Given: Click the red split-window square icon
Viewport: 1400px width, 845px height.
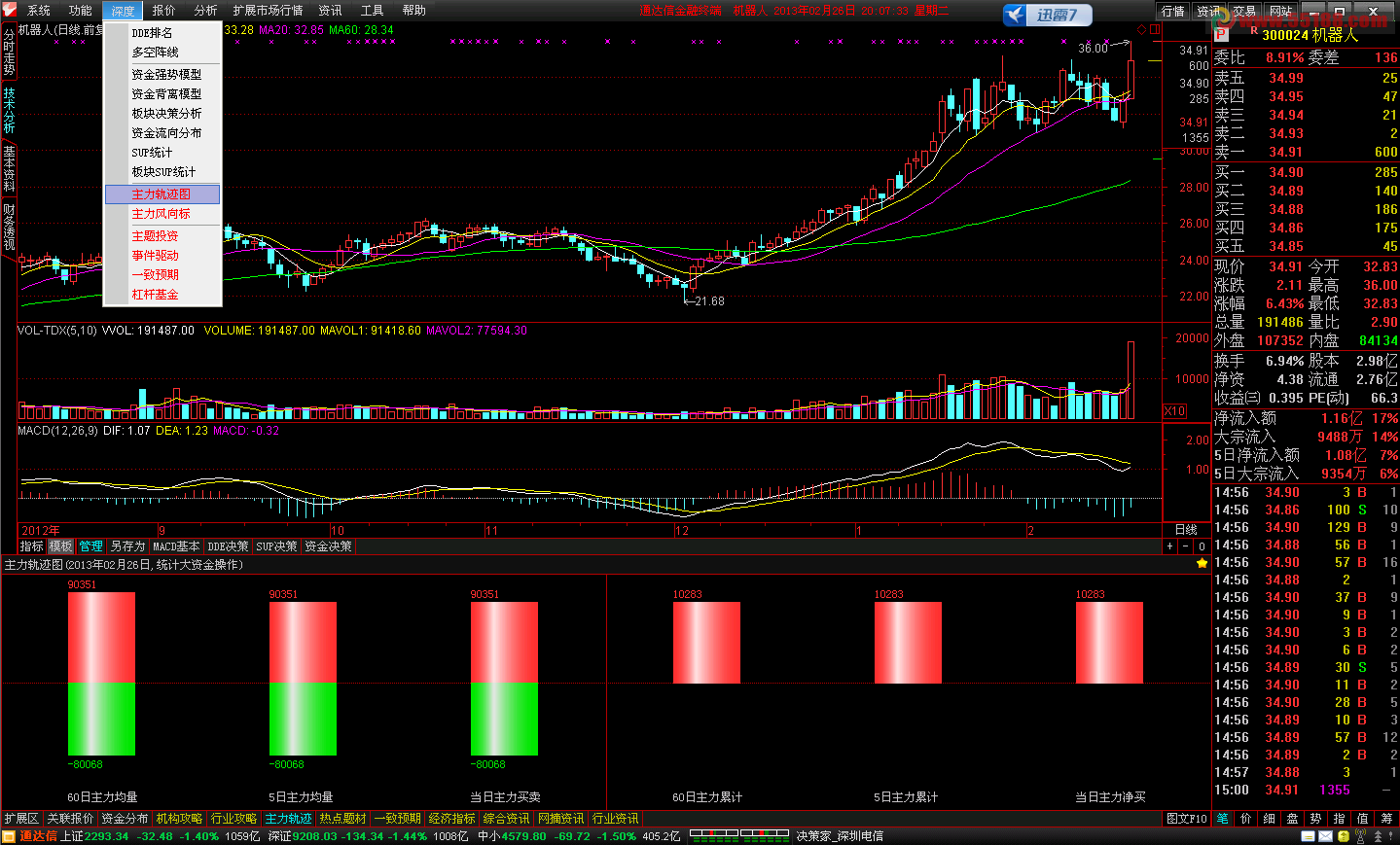Looking at the screenshot, I should (x=1155, y=30).
